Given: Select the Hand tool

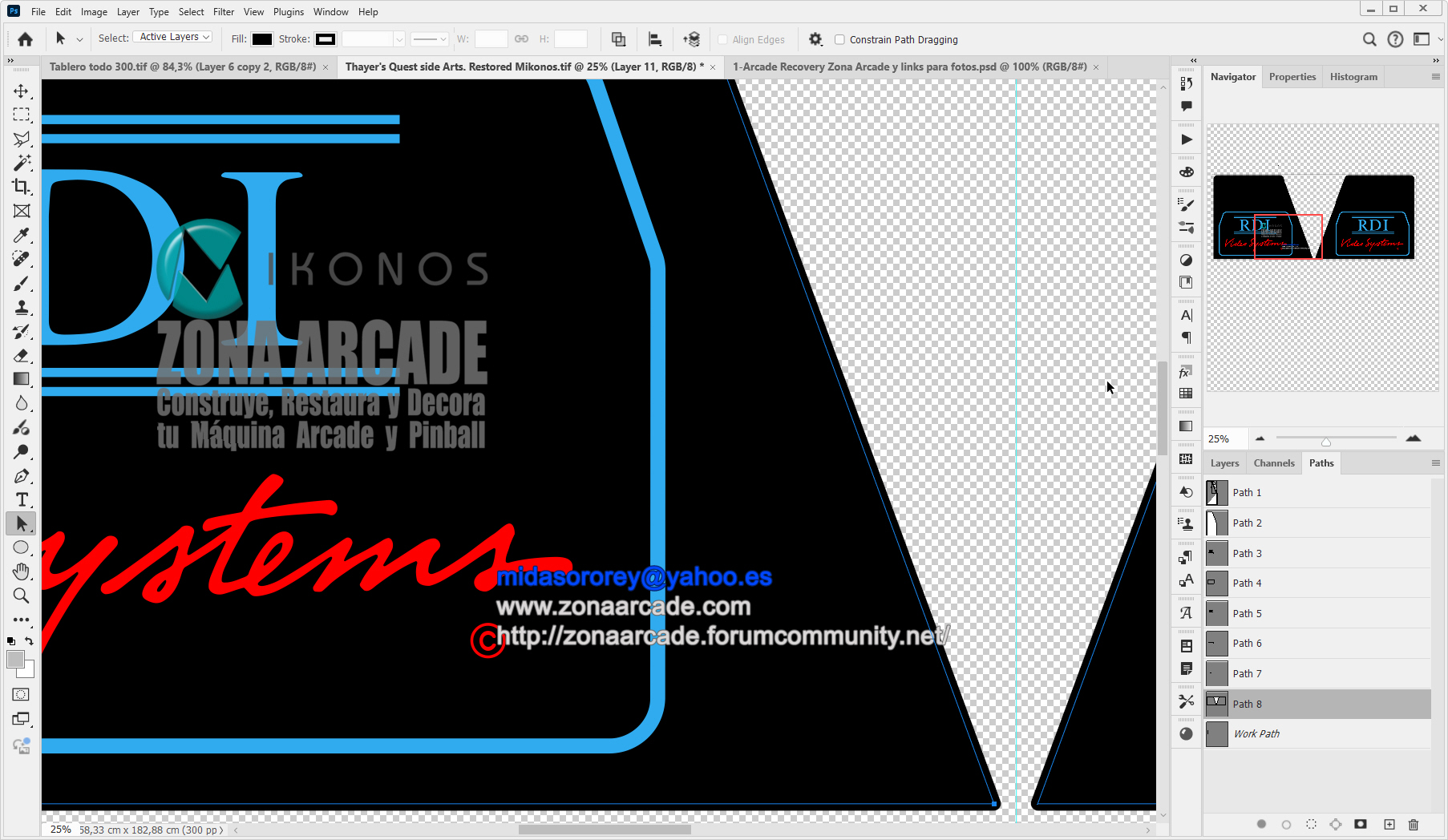Looking at the screenshot, I should [22, 571].
